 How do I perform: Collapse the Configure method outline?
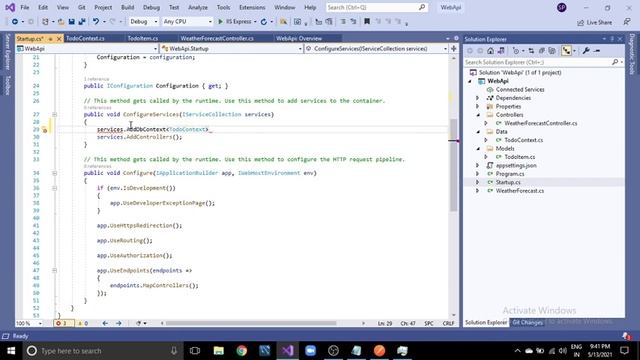(54, 173)
